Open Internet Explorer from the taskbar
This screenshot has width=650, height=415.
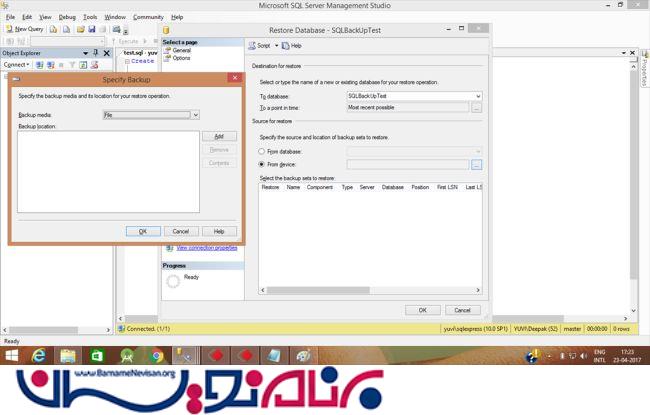(39, 356)
